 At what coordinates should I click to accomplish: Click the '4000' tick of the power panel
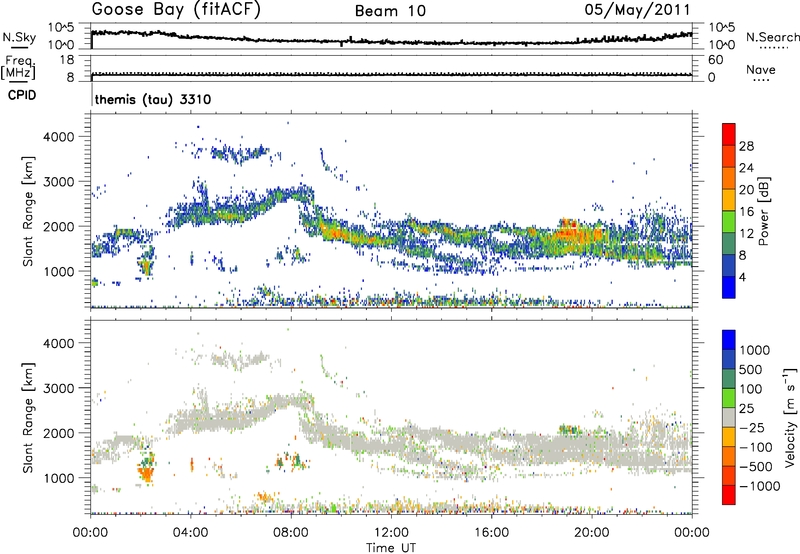click(x=58, y=137)
